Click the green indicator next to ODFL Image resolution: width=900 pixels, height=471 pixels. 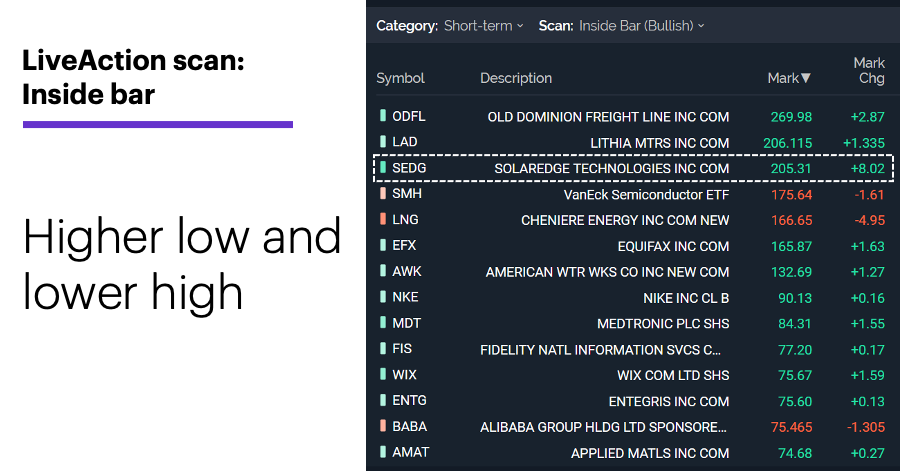coord(383,116)
